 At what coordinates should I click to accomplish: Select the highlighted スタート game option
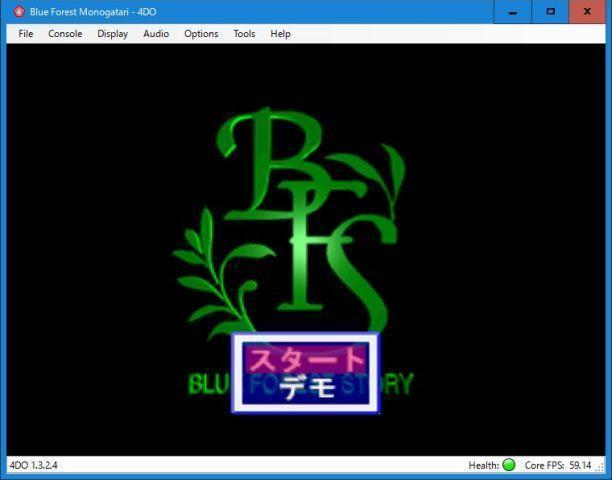point(306,359)
